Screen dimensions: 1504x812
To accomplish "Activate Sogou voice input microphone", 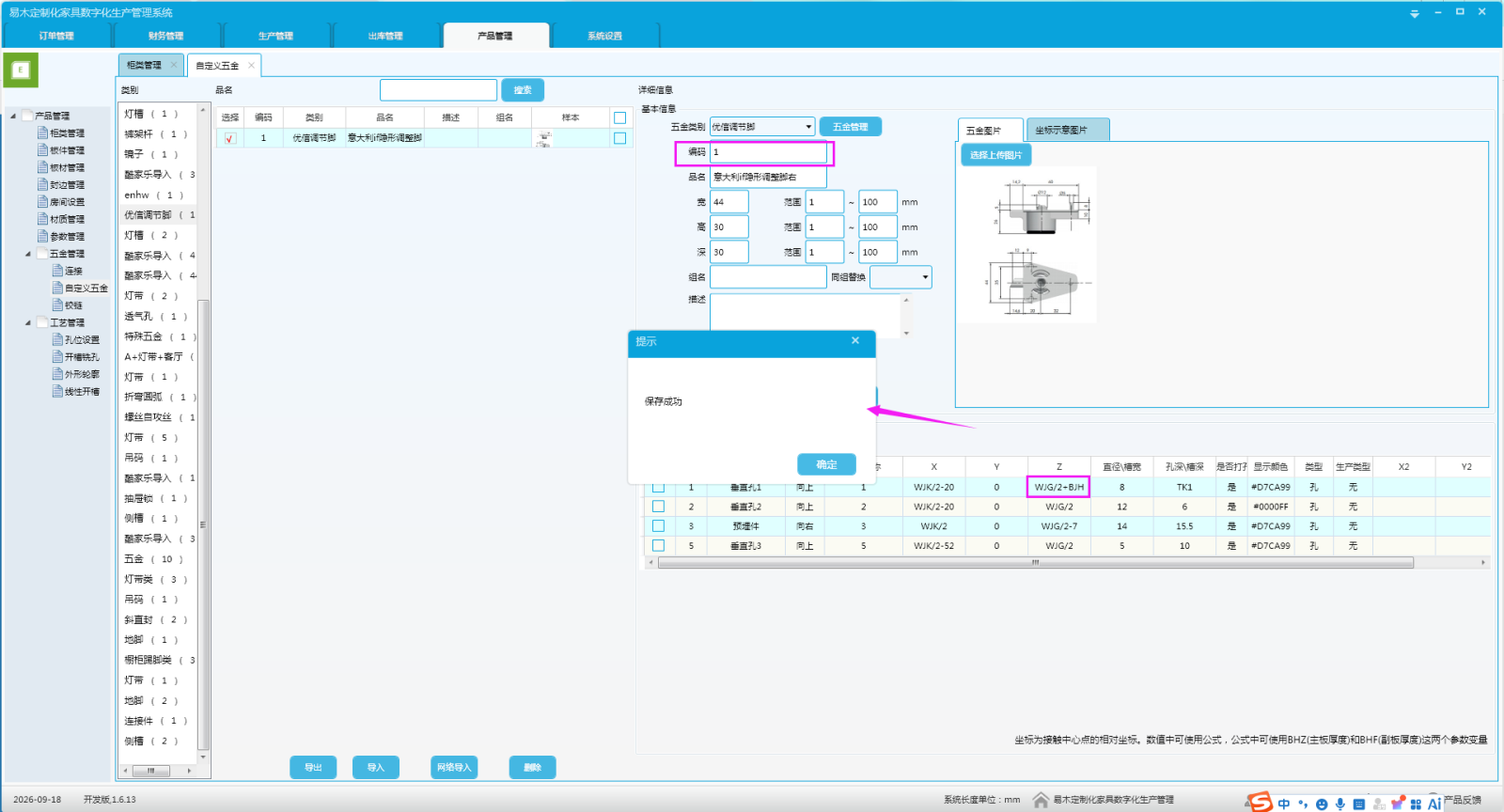I will 1339,804.
